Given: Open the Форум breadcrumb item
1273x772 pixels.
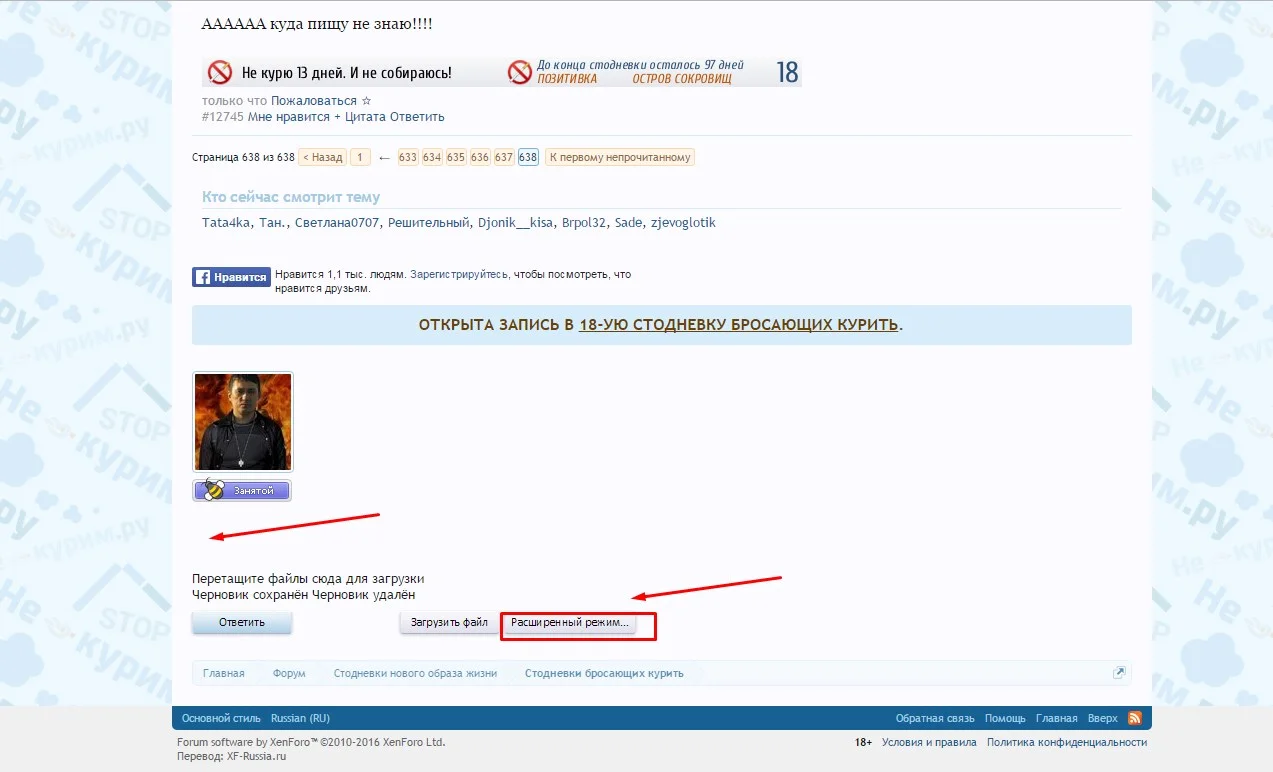Looking at the screenshot, I should coord(289,673).
